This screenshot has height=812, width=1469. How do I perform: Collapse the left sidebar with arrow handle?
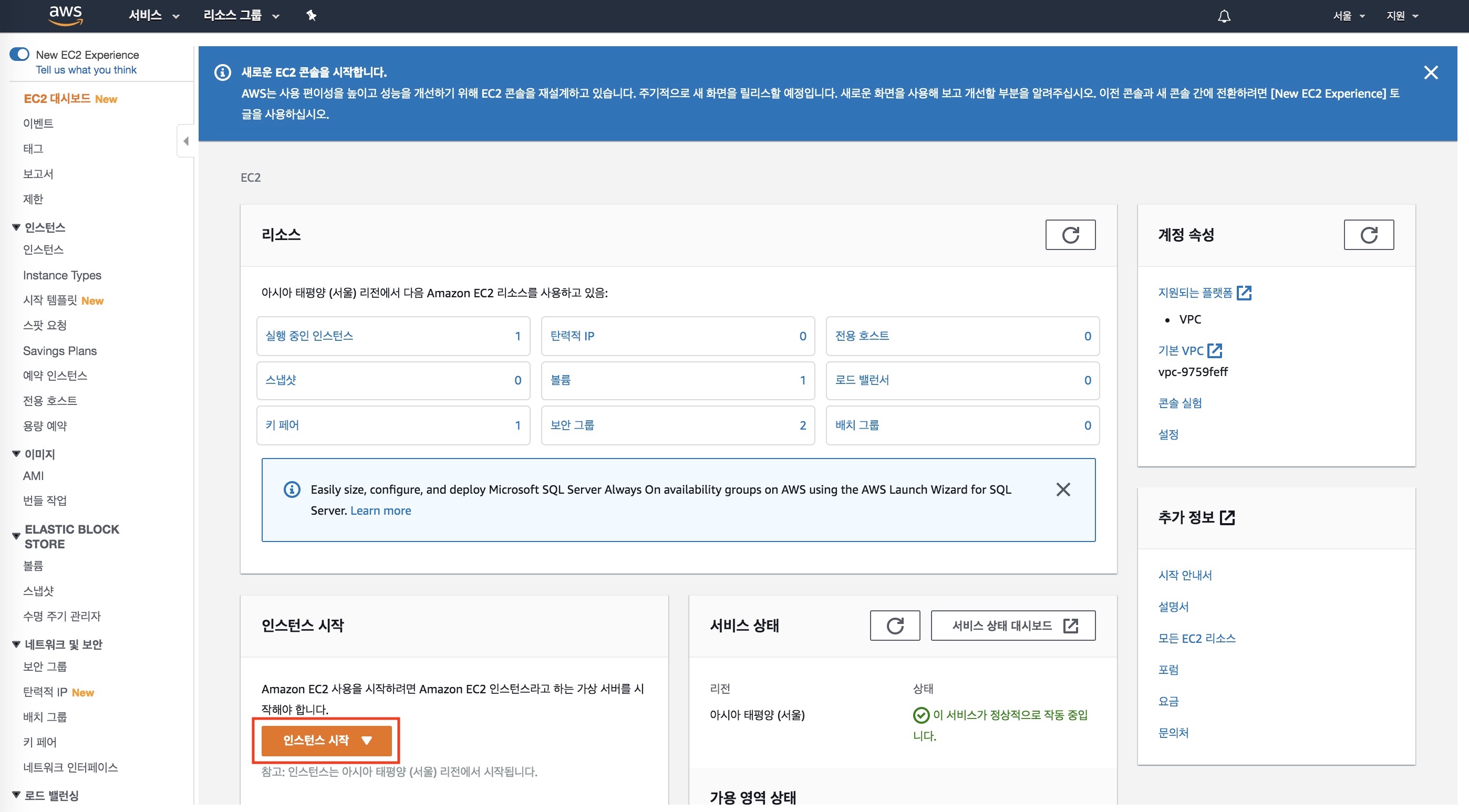pos(186,141)
